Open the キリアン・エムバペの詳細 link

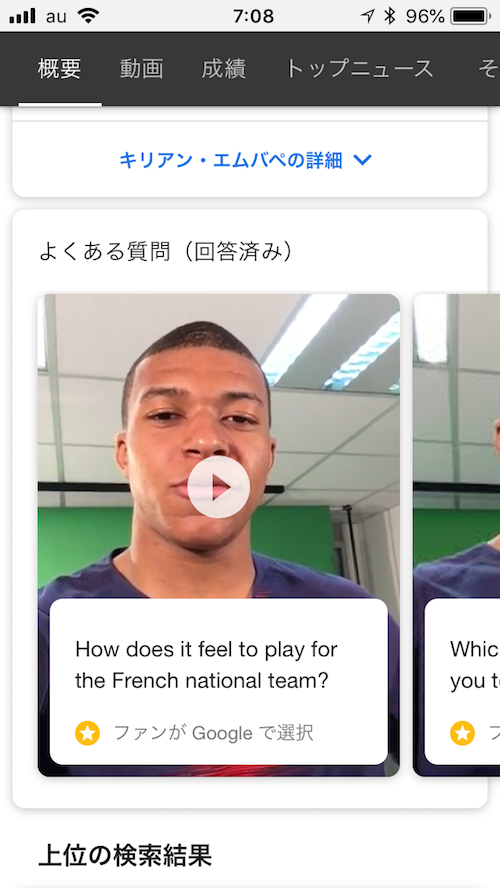point(230,160)
